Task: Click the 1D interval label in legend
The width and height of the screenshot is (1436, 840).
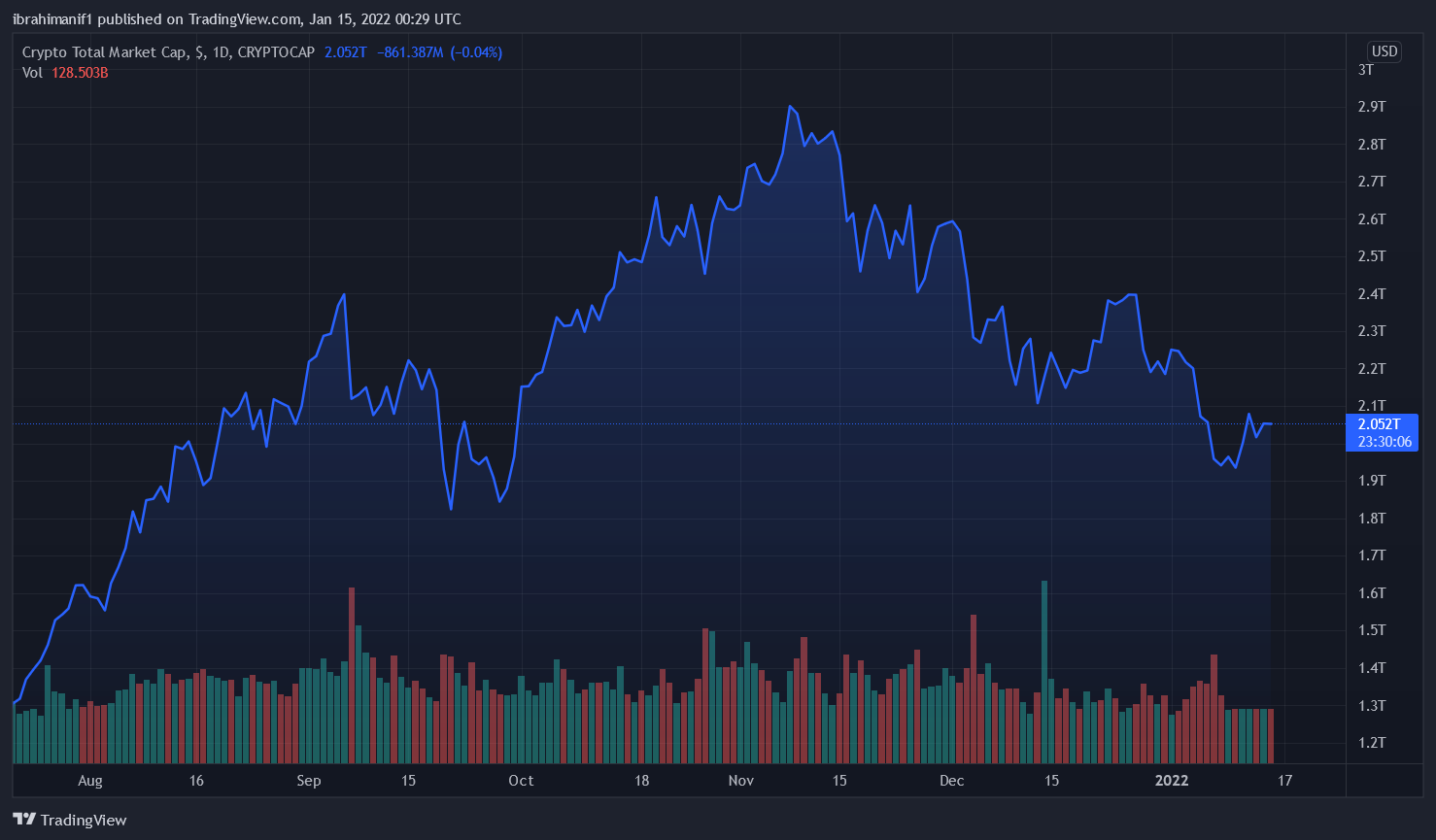Action: [x=222, y=52]
